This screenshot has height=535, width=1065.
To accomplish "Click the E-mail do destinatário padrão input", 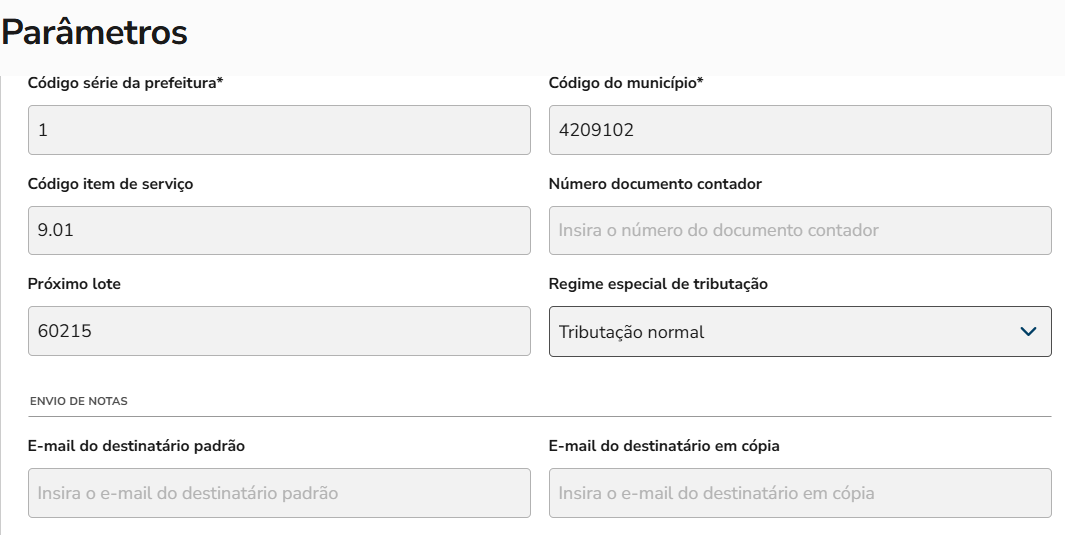I will (279, 493).
